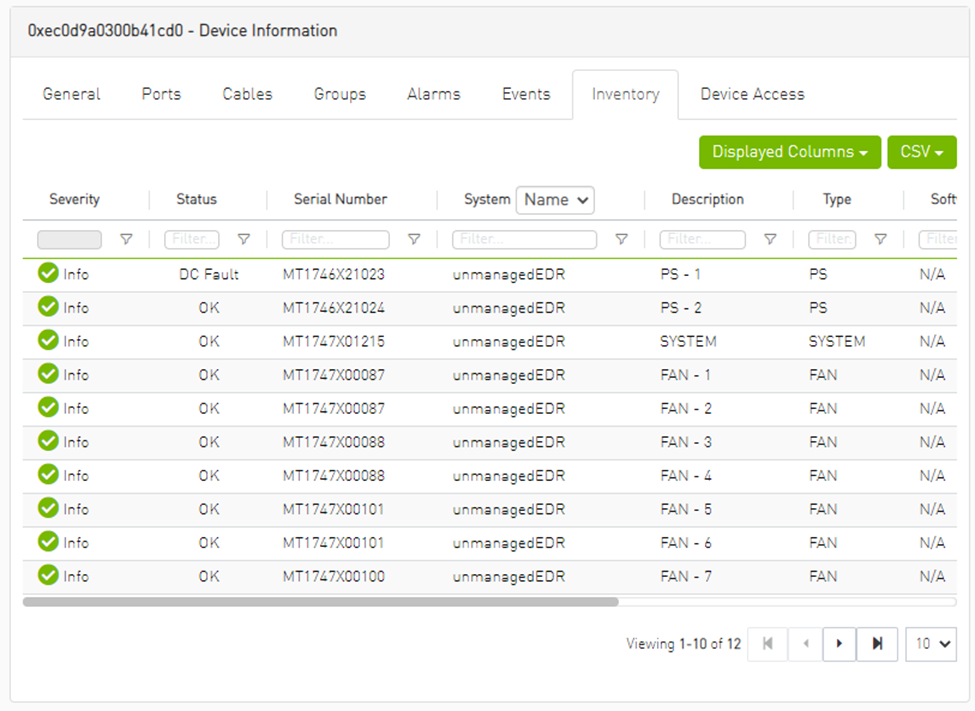Click the Type column filter funnel icon

click(880, 240)
